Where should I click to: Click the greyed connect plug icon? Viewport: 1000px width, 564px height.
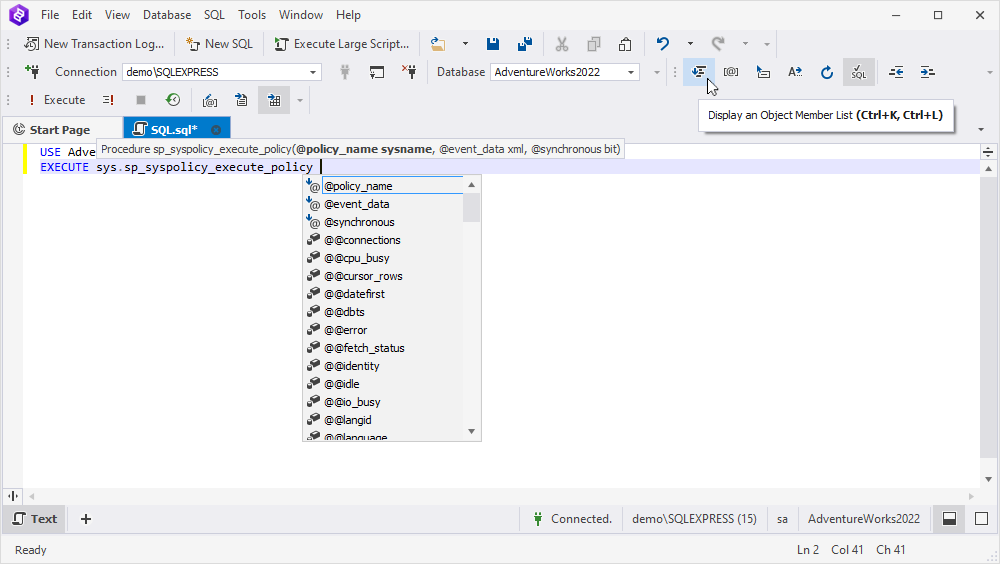(x=345, y=72)
